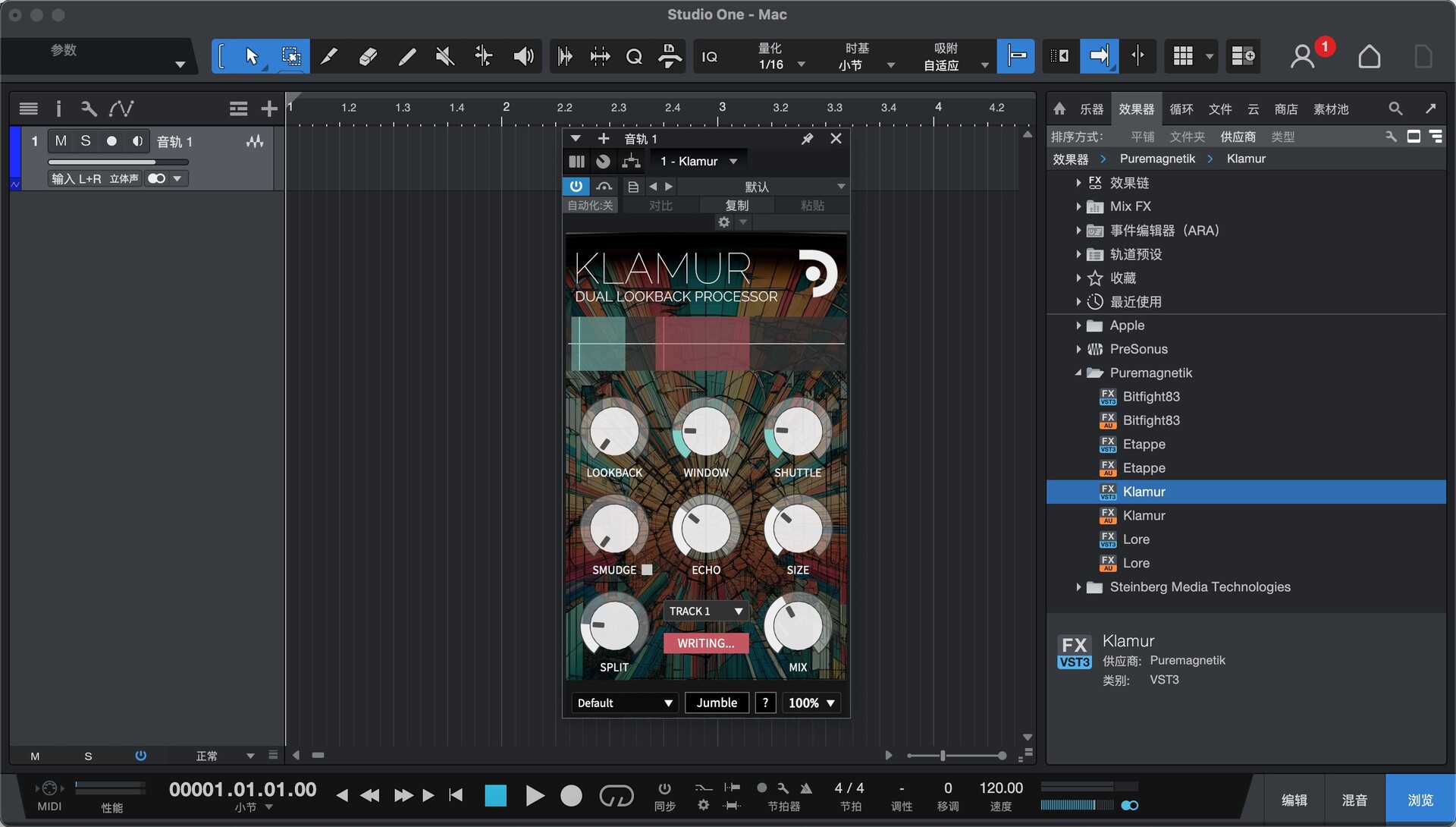Open browser home icon
The height and width of the screenshot is (827, 1456).
point(1059,108)
